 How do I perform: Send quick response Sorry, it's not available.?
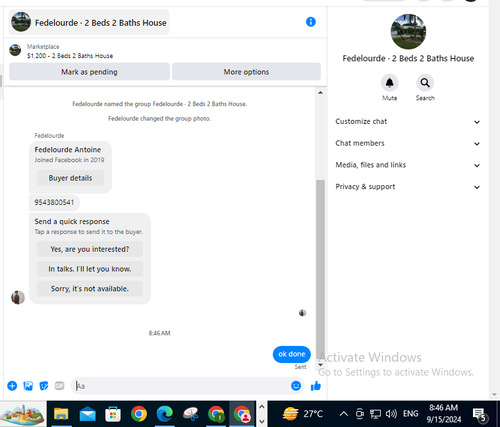pos(90,288)
